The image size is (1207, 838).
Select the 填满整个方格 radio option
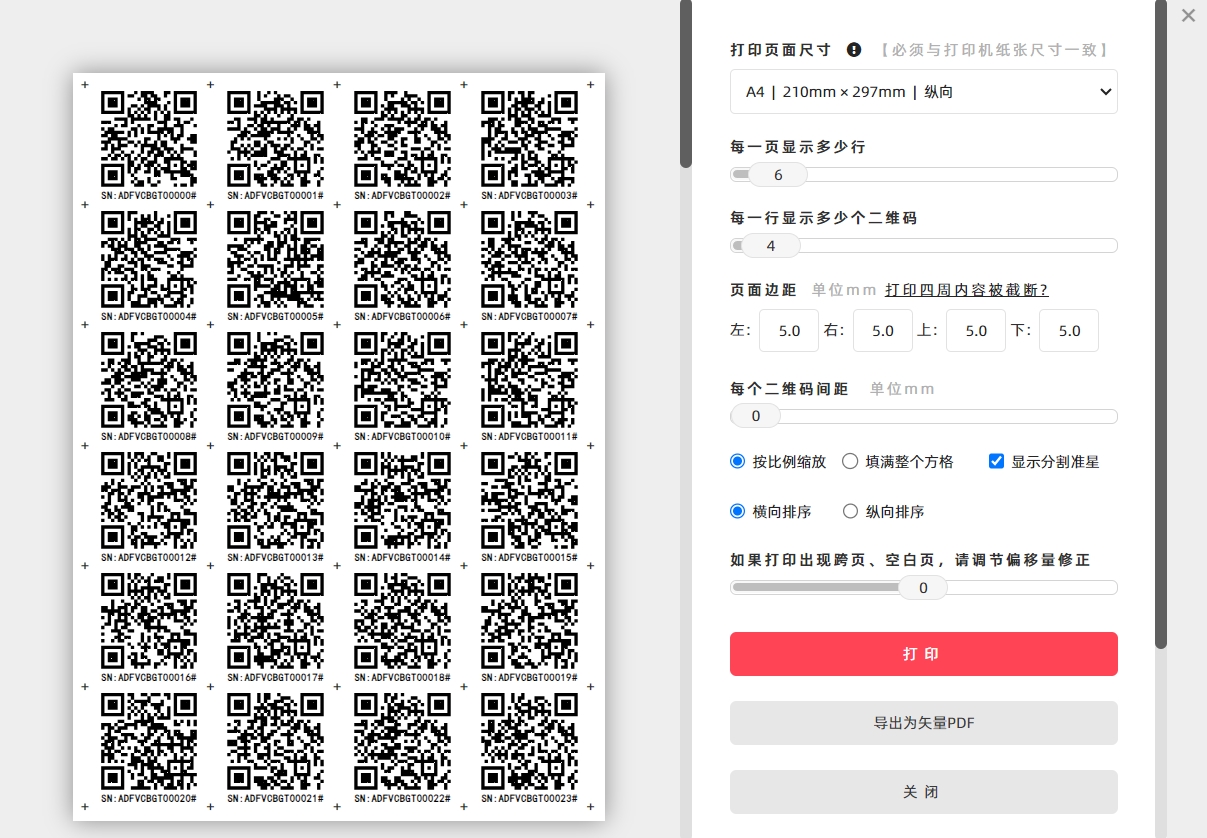tap(850, 462)
